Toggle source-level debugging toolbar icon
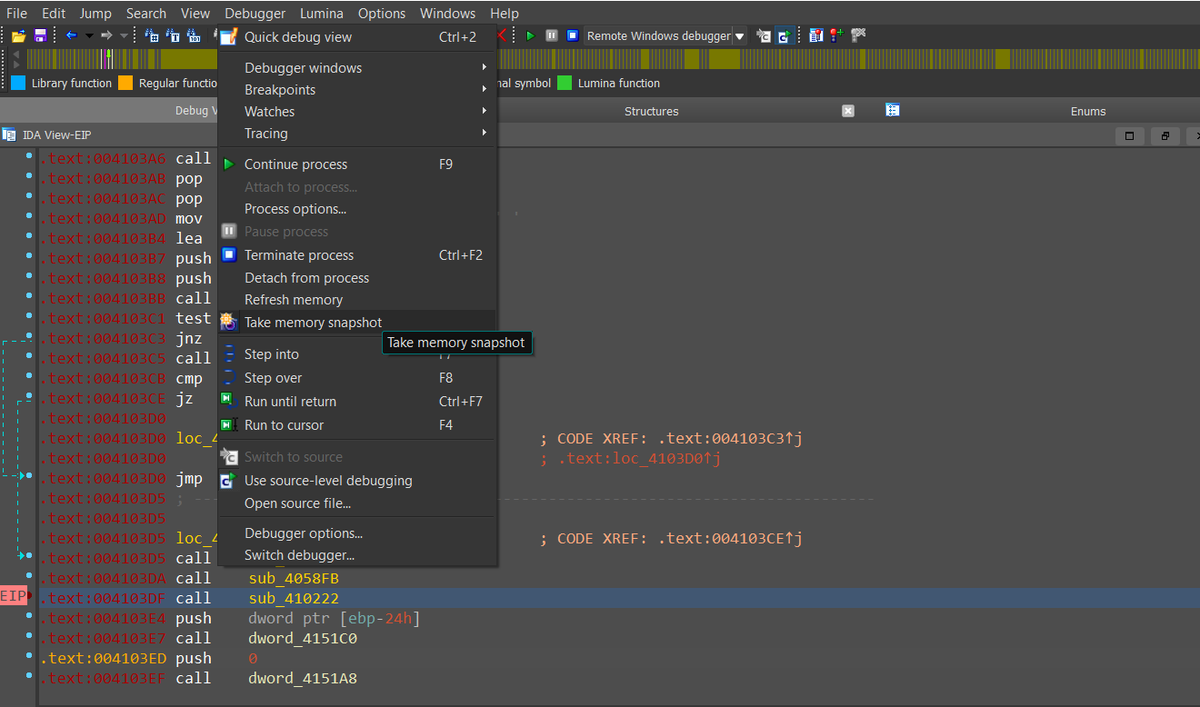 coord(784,36)
